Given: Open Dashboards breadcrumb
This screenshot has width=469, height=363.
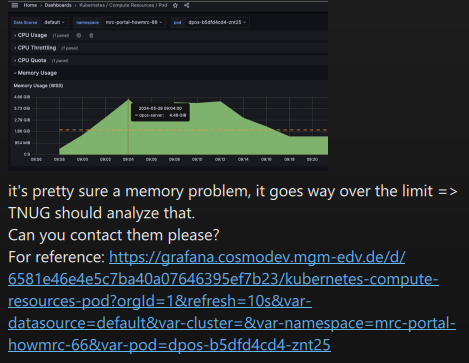Looking at the screenshot, I should [x=58, y=5].
